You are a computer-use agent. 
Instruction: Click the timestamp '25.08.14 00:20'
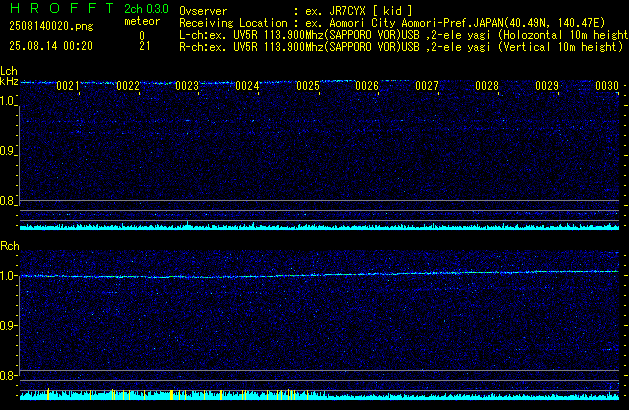[x=51, y=46]
